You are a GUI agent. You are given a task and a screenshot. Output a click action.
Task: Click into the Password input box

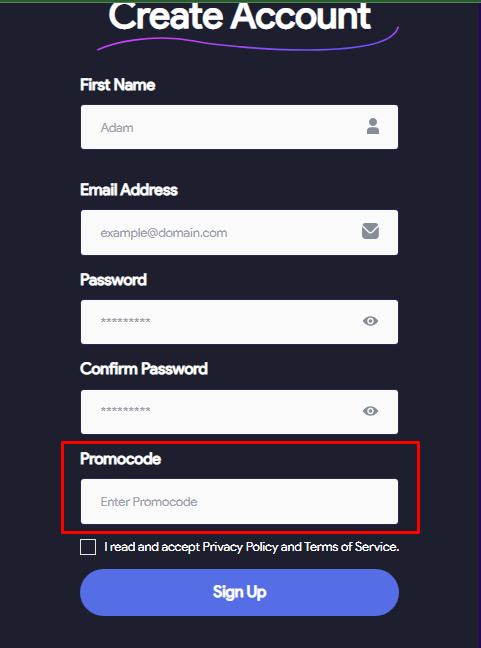[239, 322]
